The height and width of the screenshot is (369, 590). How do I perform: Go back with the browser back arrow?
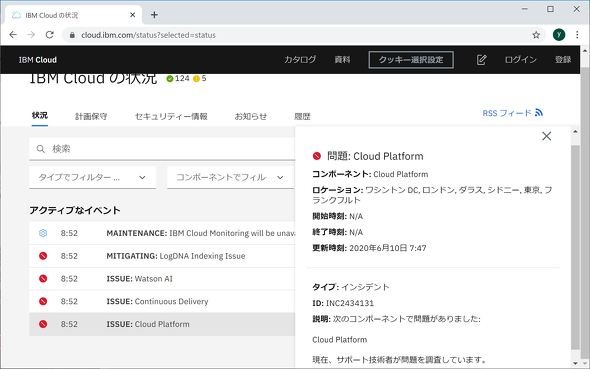[13, 35]
